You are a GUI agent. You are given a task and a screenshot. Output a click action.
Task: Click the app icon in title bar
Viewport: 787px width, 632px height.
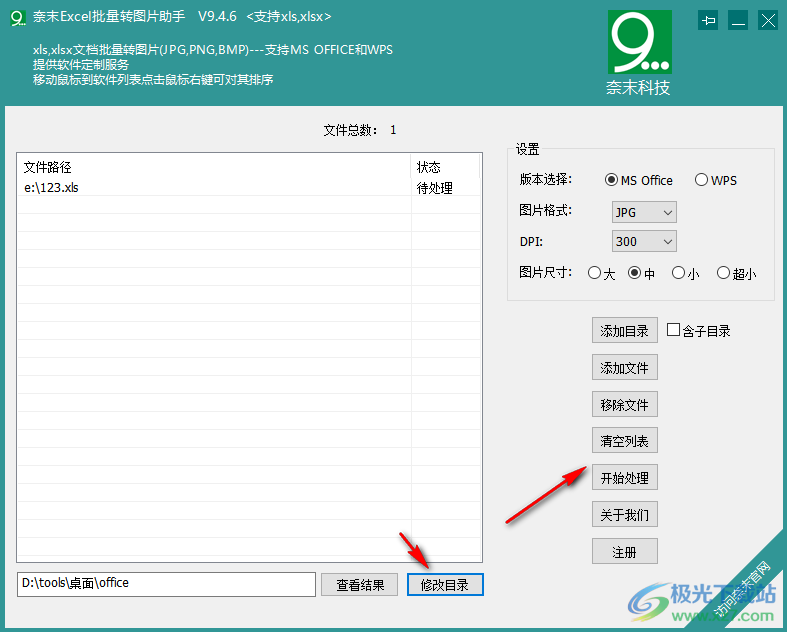point(18,17)
